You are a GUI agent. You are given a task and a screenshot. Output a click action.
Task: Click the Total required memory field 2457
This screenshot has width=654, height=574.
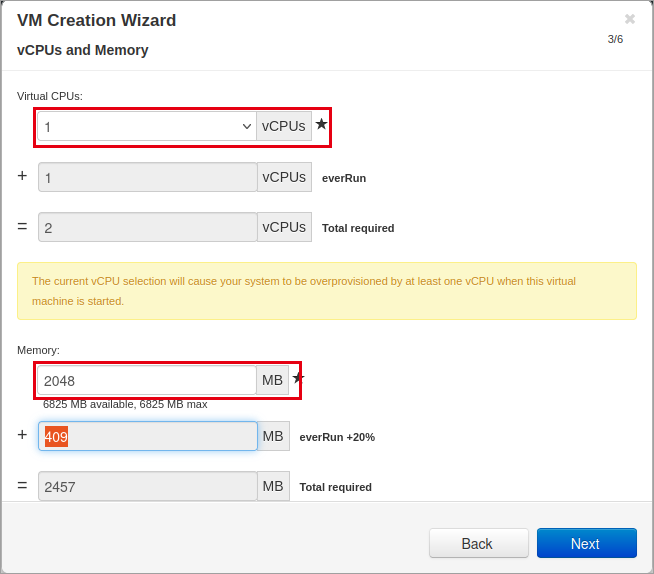coord(147,486)
